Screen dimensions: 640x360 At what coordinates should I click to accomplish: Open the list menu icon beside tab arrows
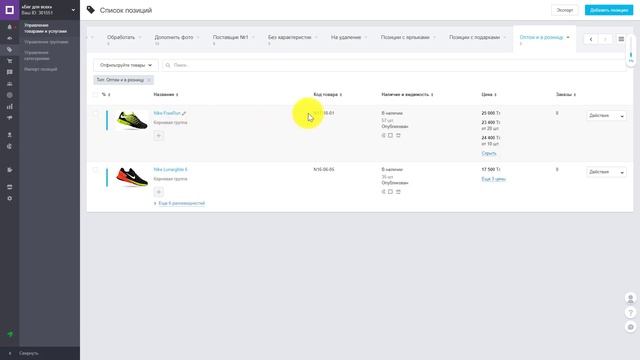click(x=621, y=39)
